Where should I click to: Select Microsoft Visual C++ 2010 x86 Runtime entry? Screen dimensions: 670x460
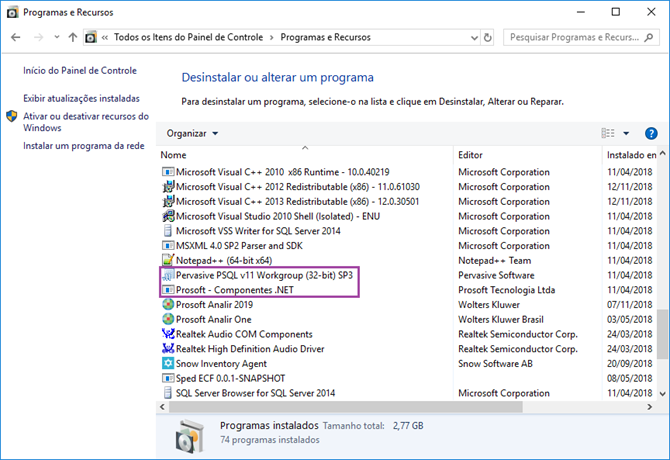[x=282, y=172]
